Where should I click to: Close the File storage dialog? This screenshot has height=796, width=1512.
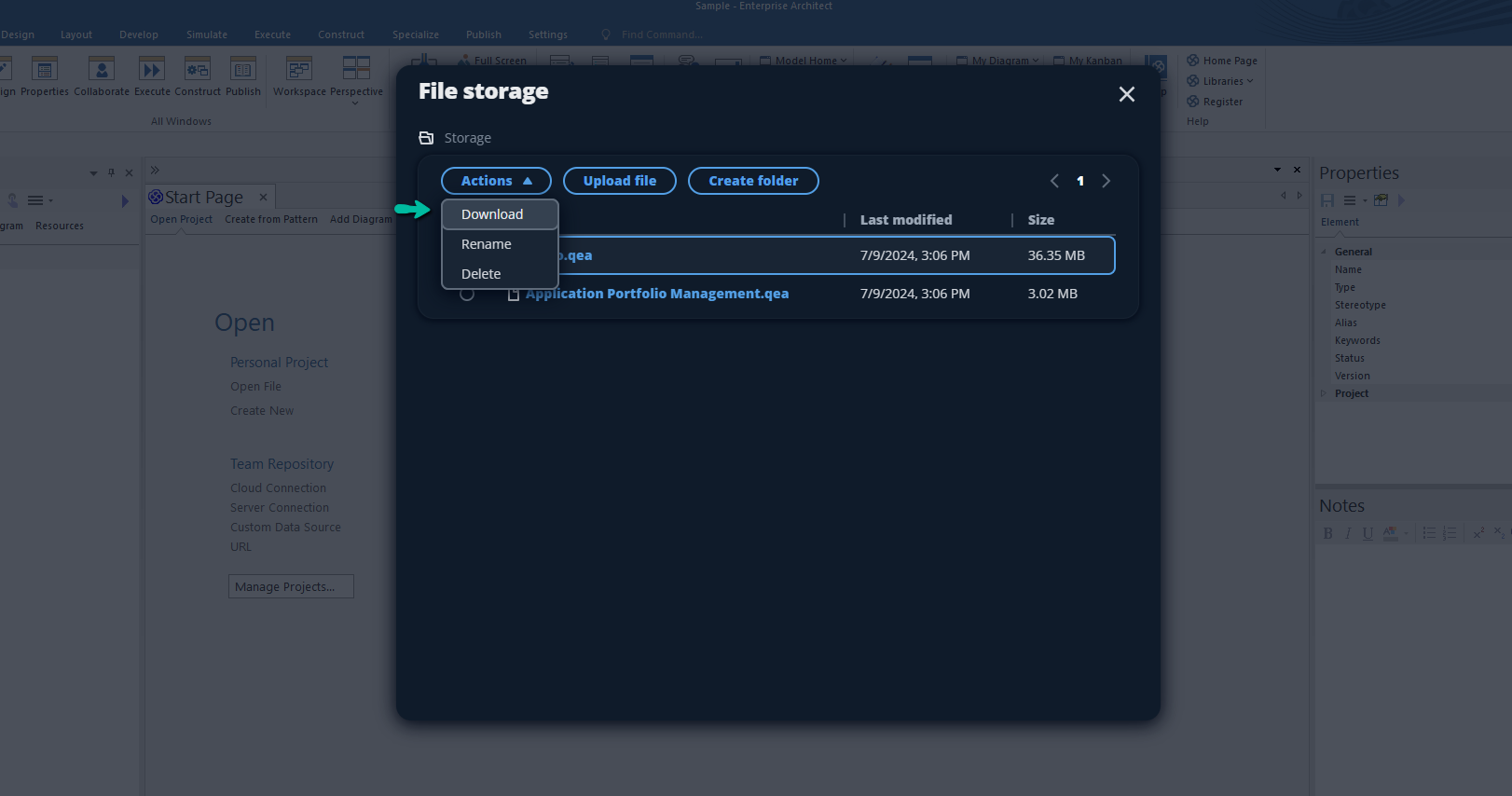1127,94
